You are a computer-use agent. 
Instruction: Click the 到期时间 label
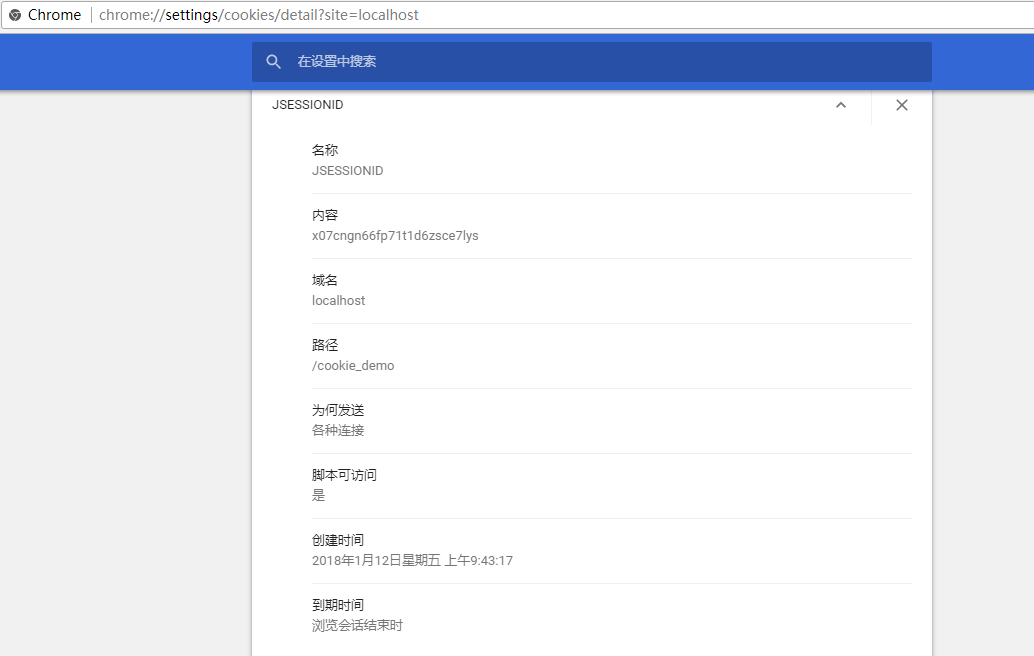point(338,605)
